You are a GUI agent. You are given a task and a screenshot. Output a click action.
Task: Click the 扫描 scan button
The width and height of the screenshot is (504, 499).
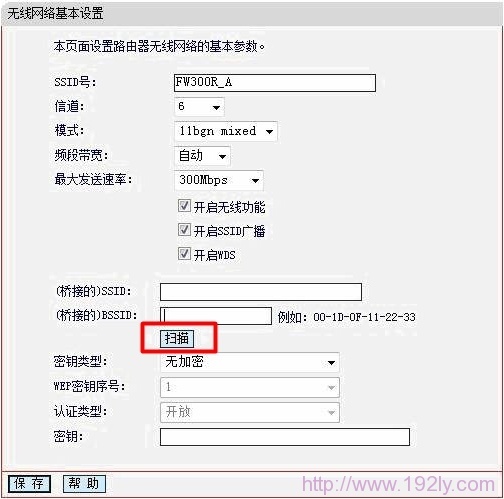[x=177, y=339]
